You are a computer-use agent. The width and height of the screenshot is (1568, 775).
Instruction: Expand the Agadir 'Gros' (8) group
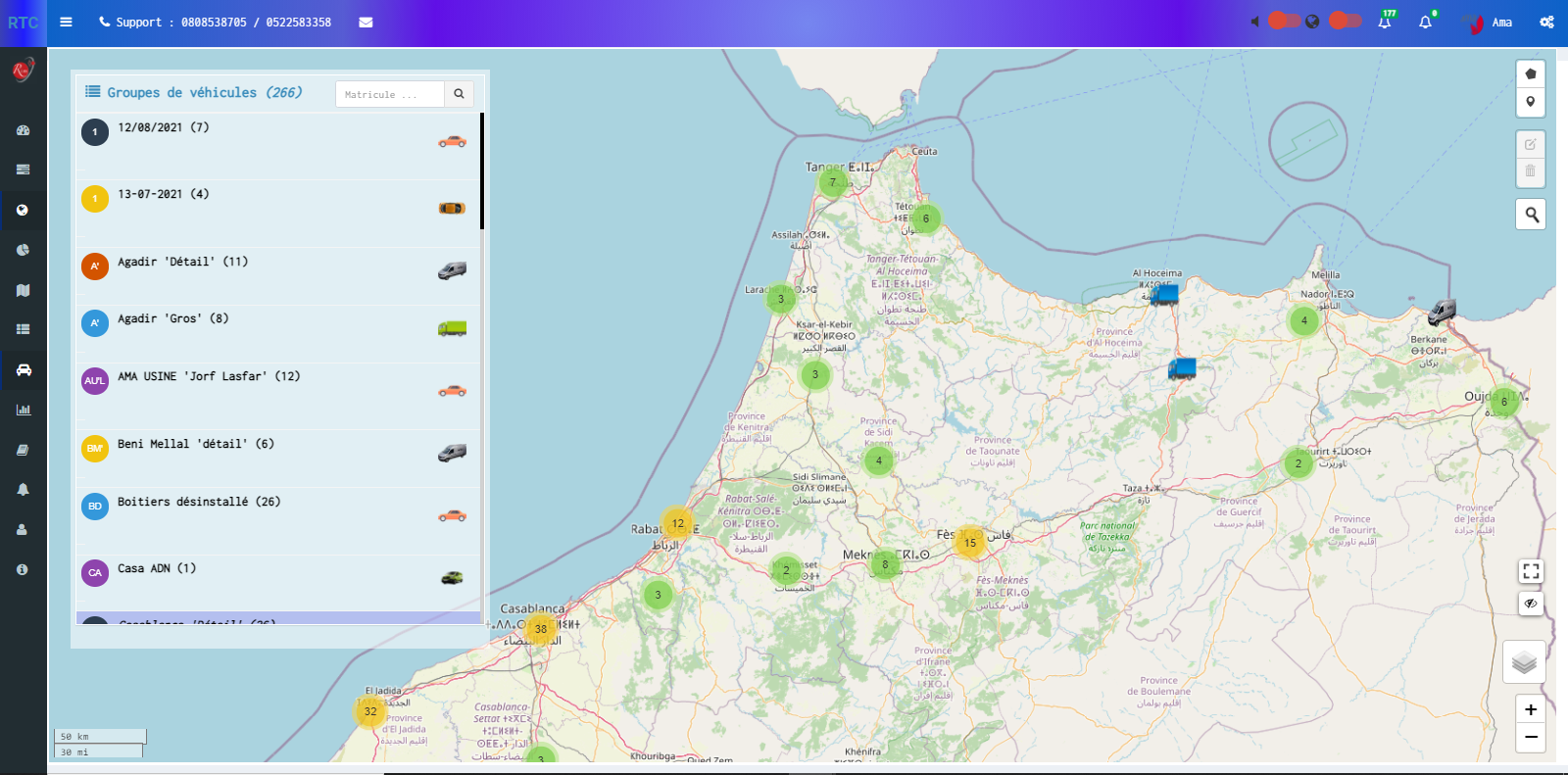pyautogui.click(x=278, y=333)
